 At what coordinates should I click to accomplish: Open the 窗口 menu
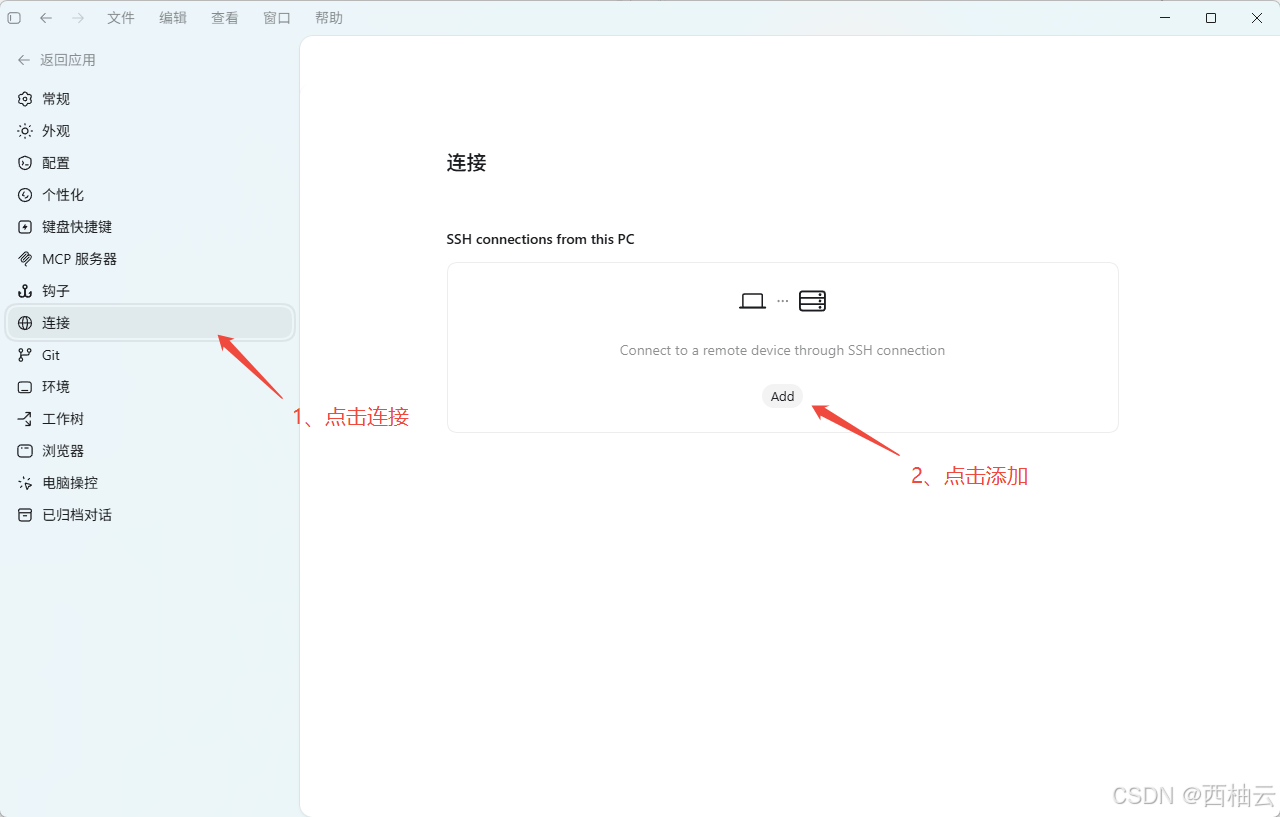point(277,18)
